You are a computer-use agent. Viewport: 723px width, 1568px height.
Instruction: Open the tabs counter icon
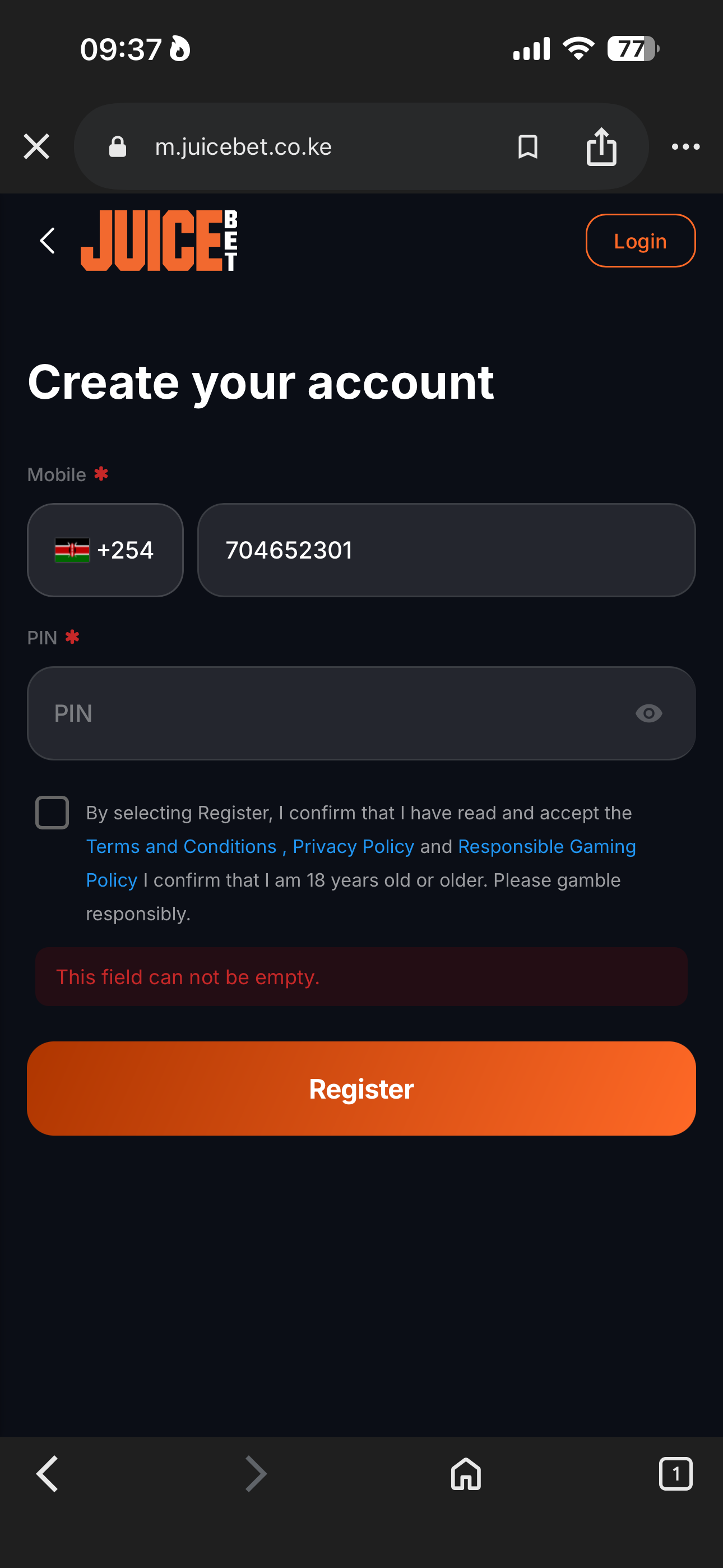(x=675, y=1474)
